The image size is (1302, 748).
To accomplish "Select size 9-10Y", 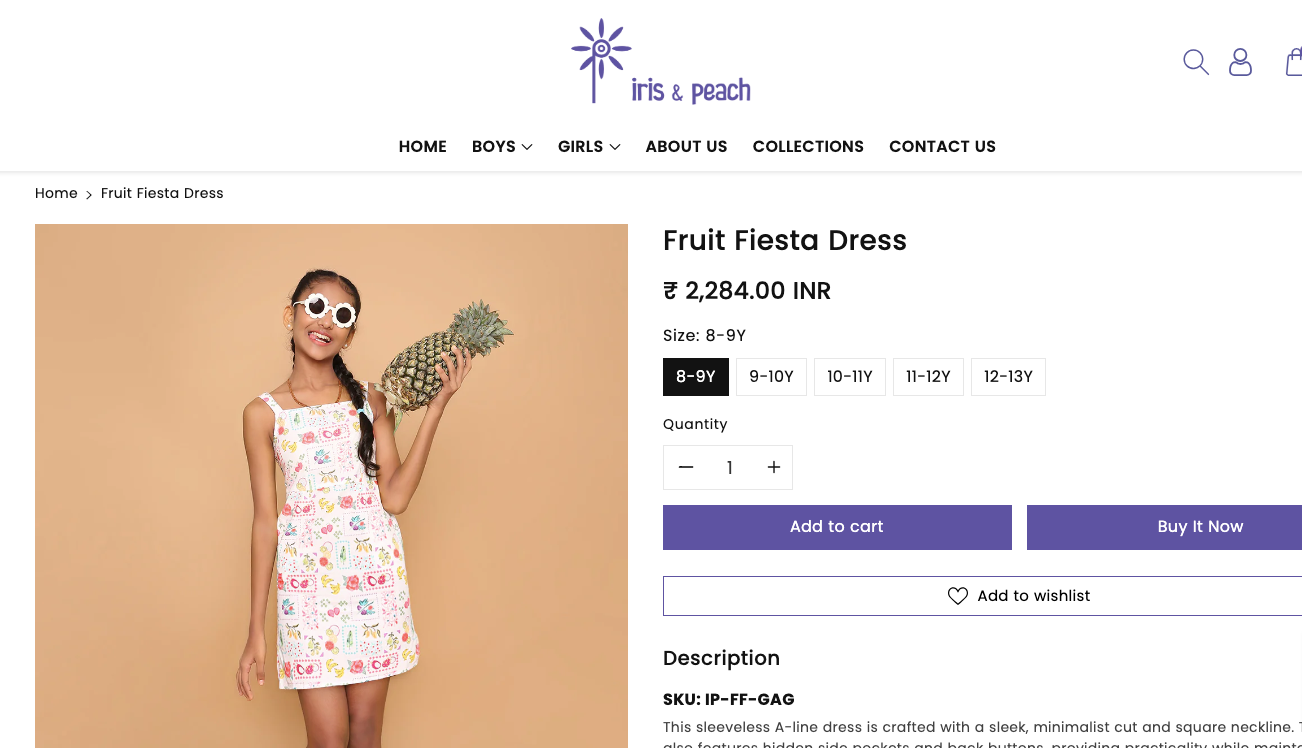I will (771, 377).
